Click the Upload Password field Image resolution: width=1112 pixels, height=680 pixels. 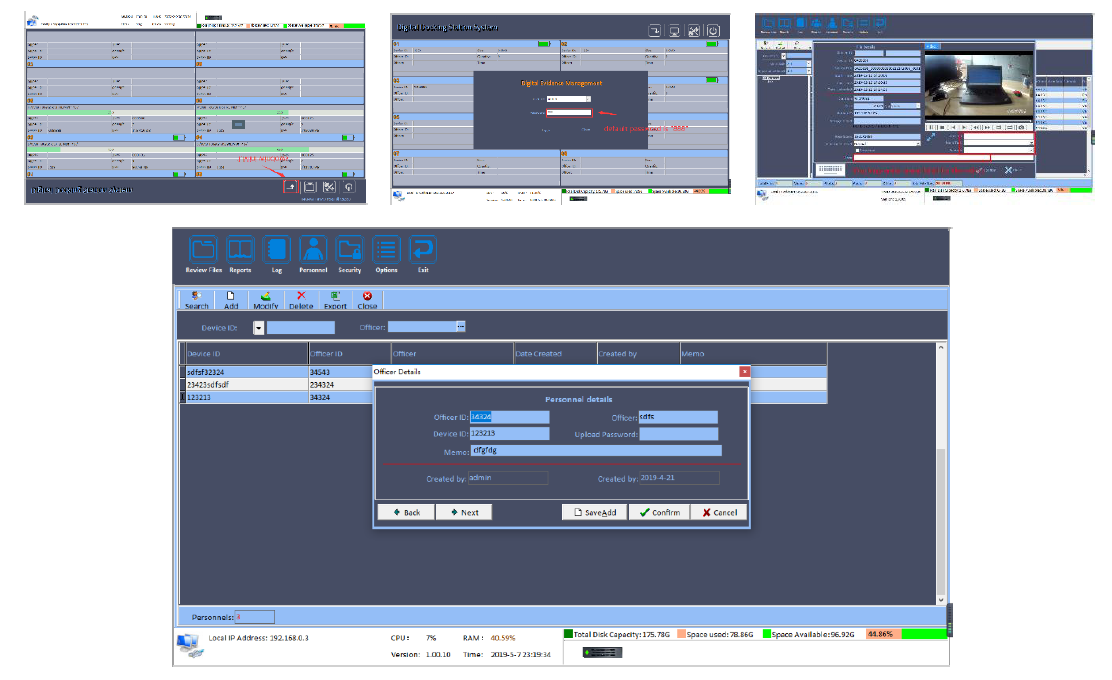tap(678, 434)
